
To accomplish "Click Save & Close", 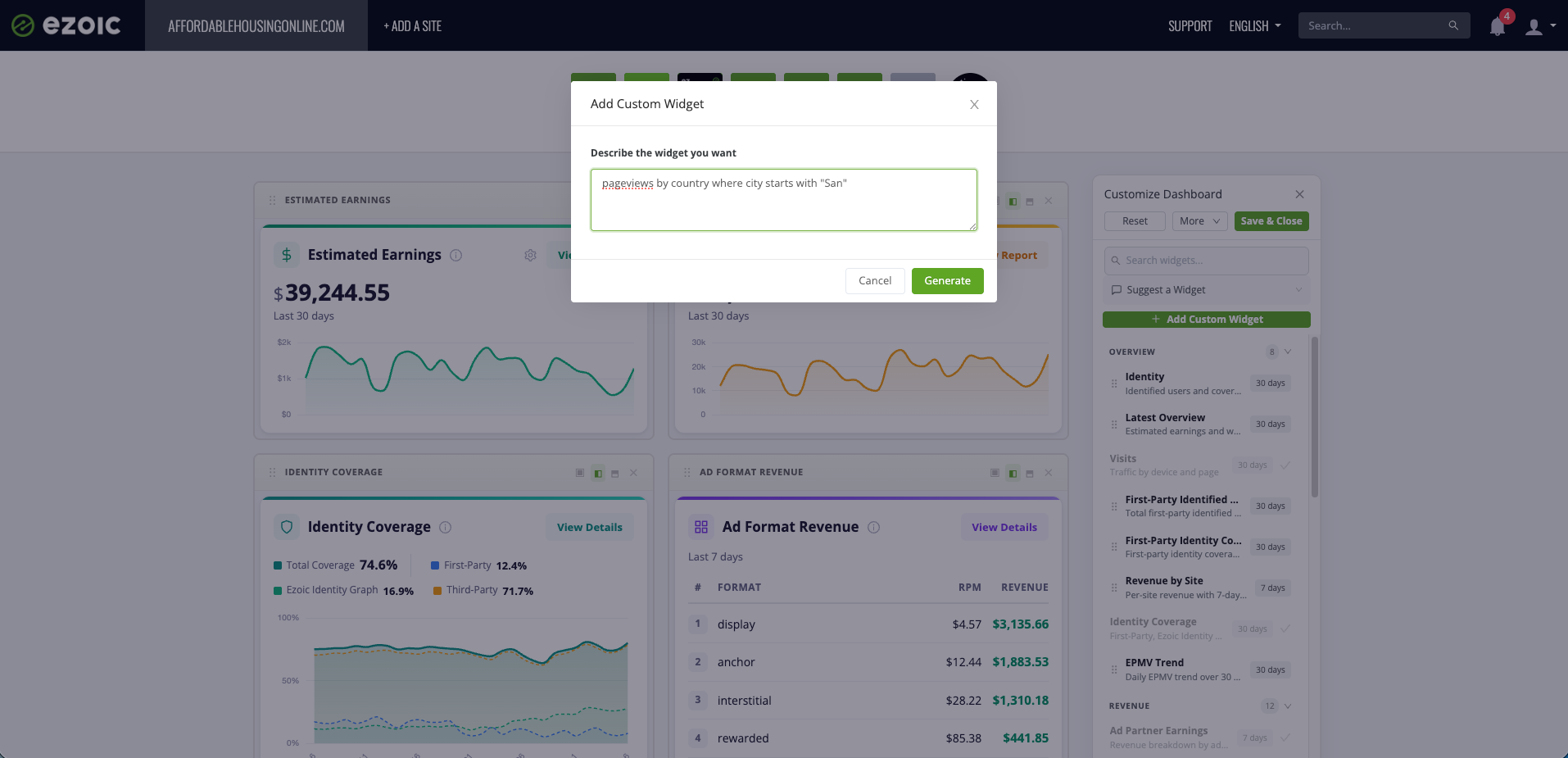I will 1271,221.
